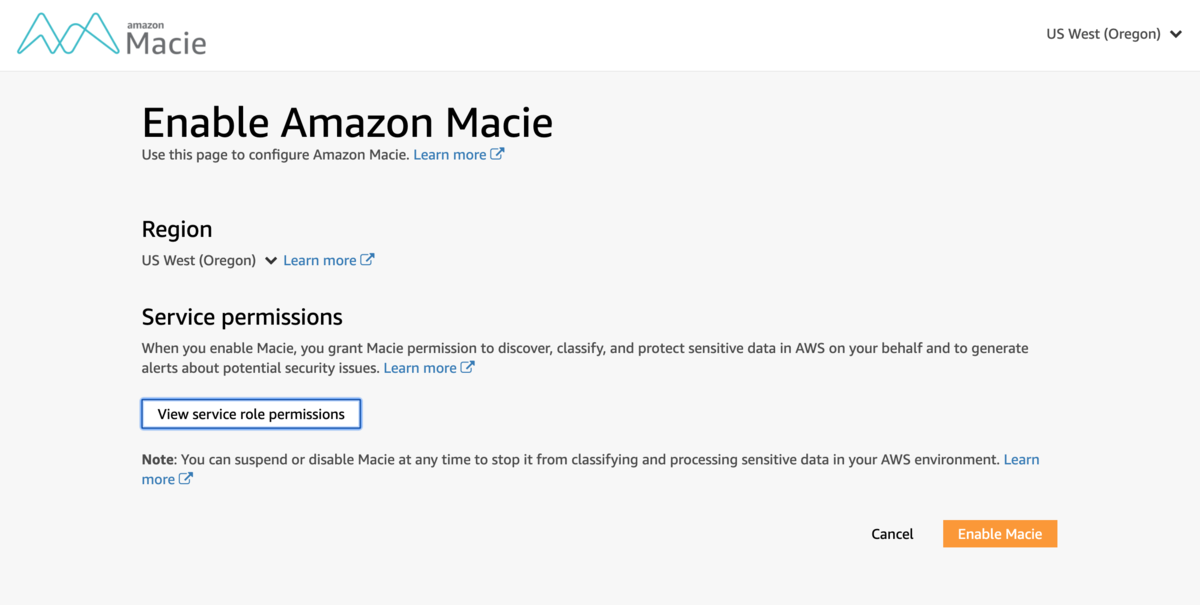Click the Service permissions section heading

(242, 317)
